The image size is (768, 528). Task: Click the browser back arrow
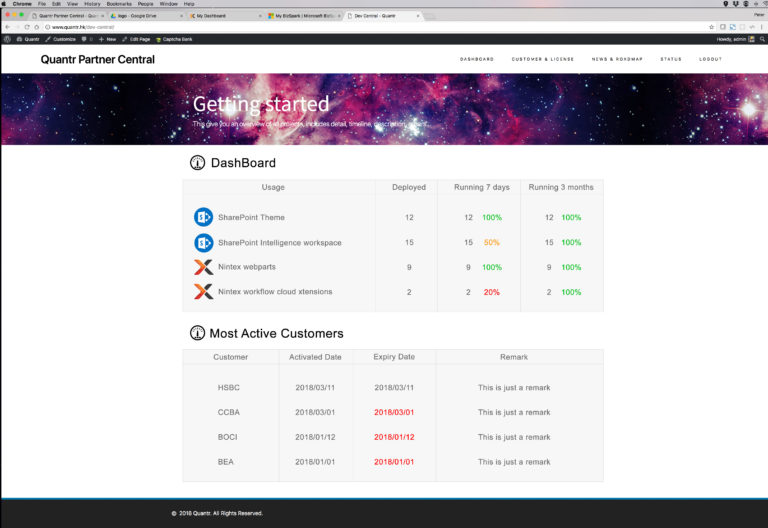click(7, 27)
